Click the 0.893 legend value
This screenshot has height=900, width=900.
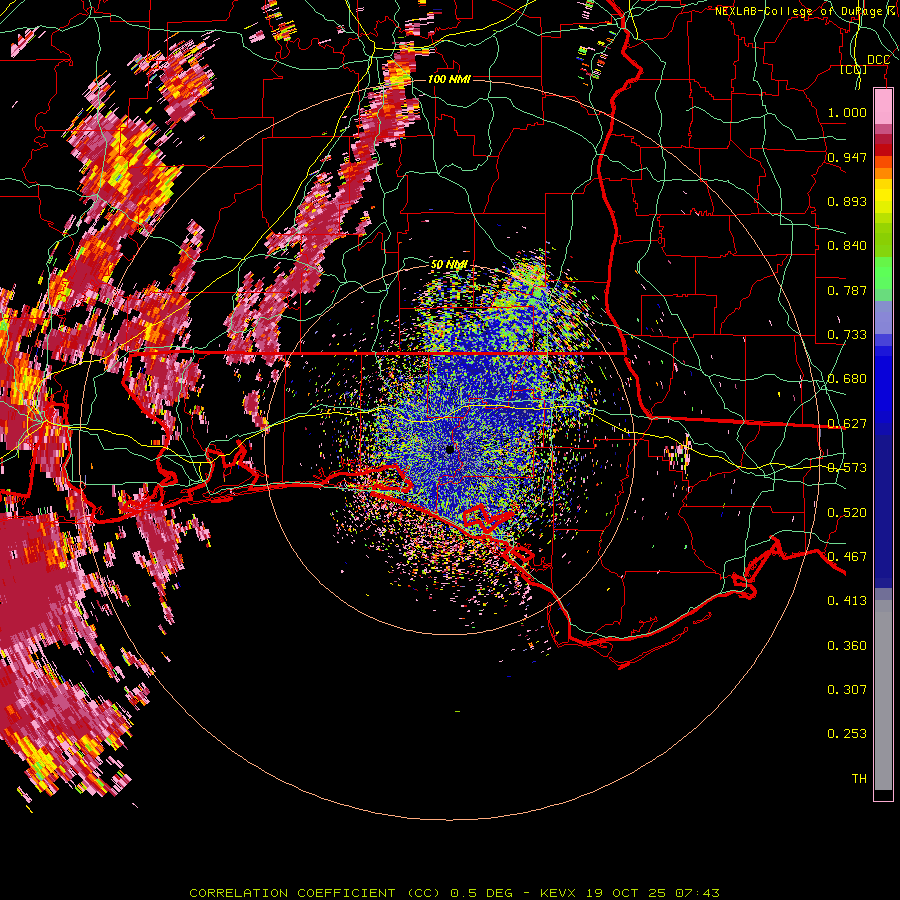pos(847,201)
